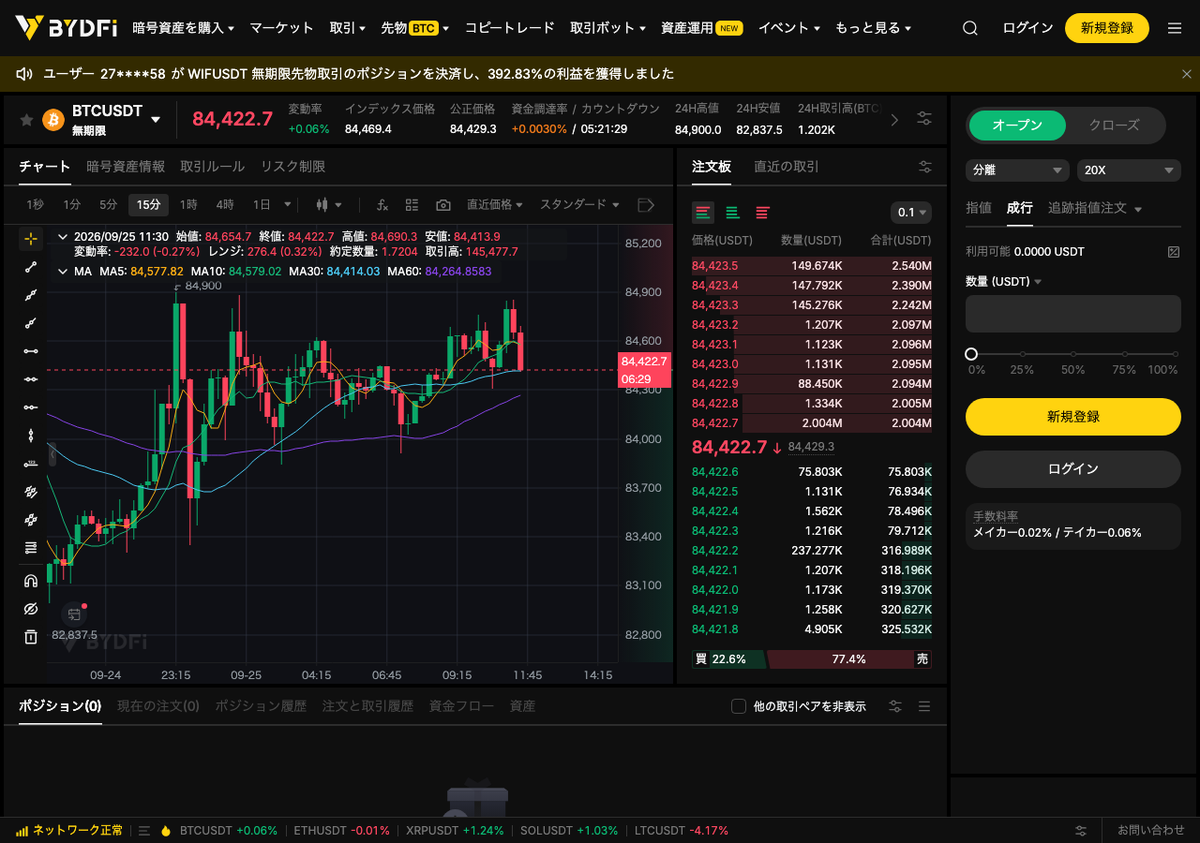This screenshot has height=843, width=1200.
Task: Open the chart layout grid icon
Action: coord(412,205)
